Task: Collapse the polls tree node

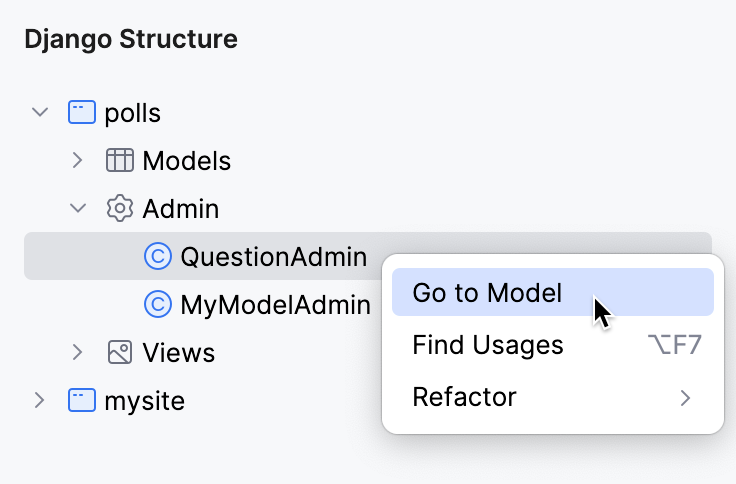Action: tap(40, 112)
